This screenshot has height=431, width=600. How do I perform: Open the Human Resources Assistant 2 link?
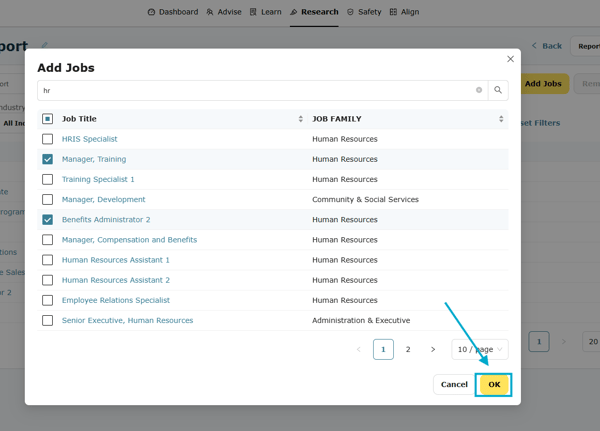[x=116, y=280]
